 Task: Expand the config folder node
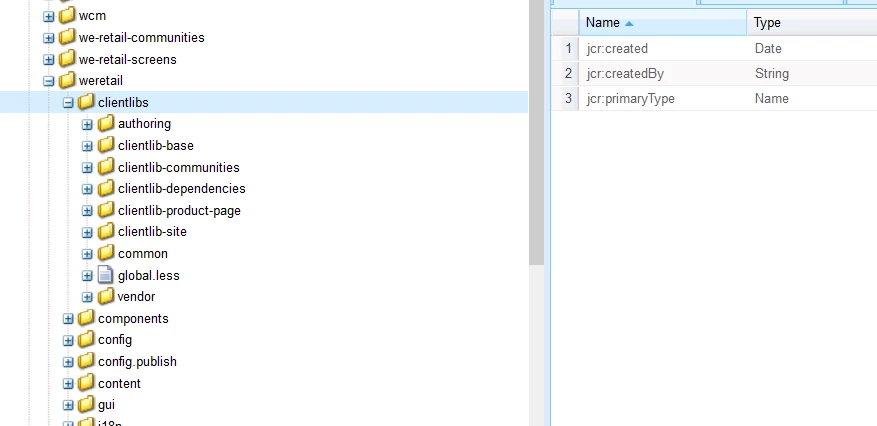68,340
